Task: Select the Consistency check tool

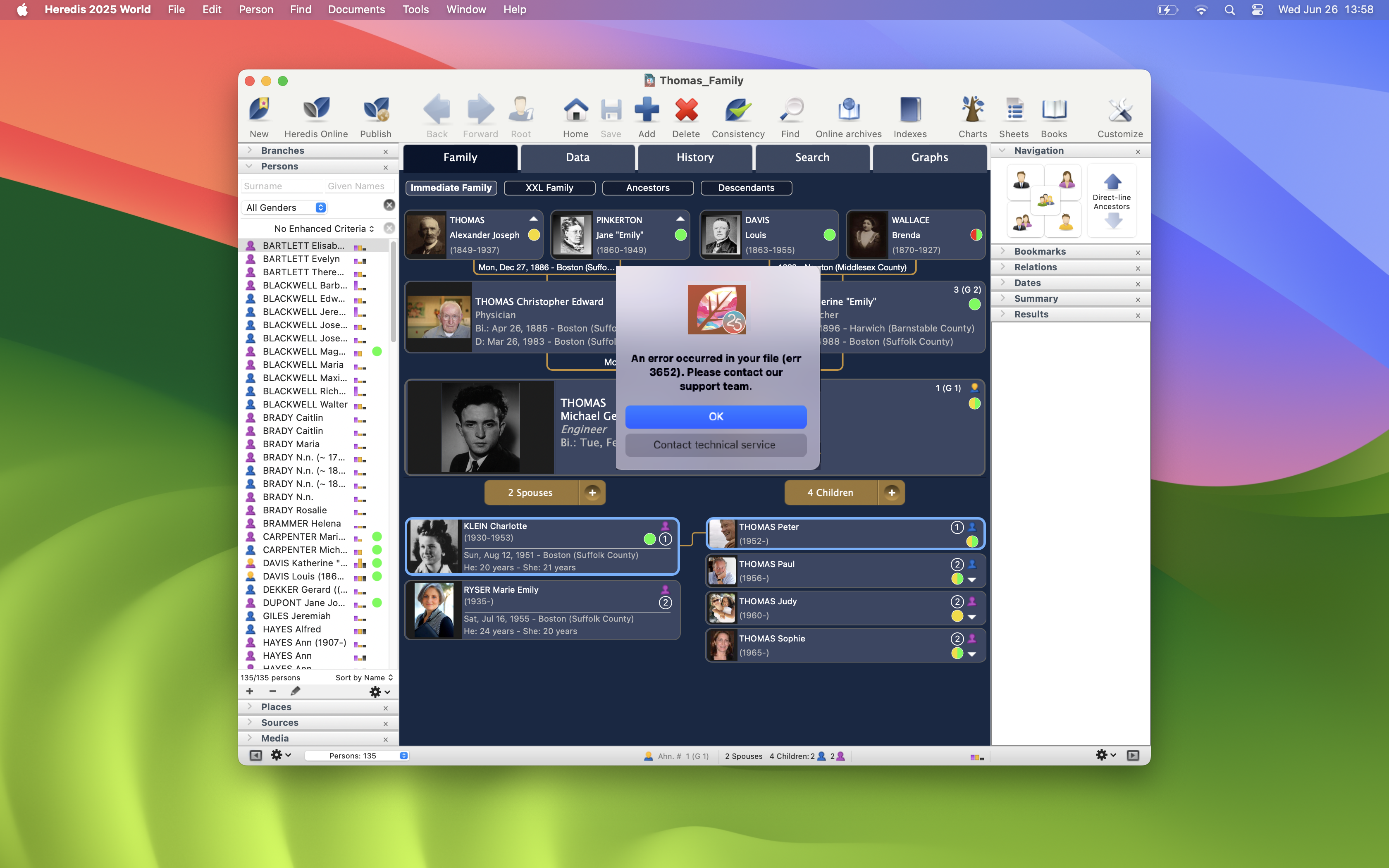Action: coord(737,115)
